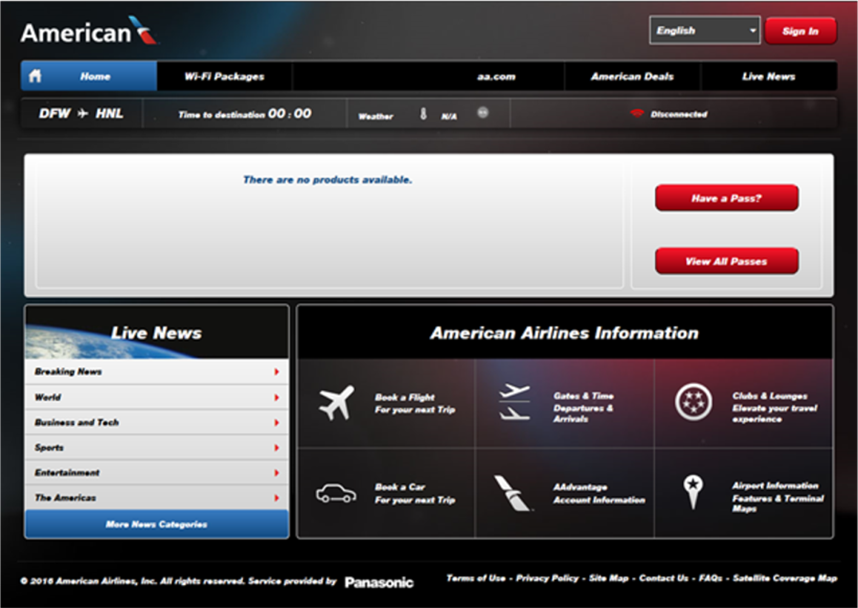The image size is (858, 608).
Task: Click the View All Passes button
Action: point(726,261)
